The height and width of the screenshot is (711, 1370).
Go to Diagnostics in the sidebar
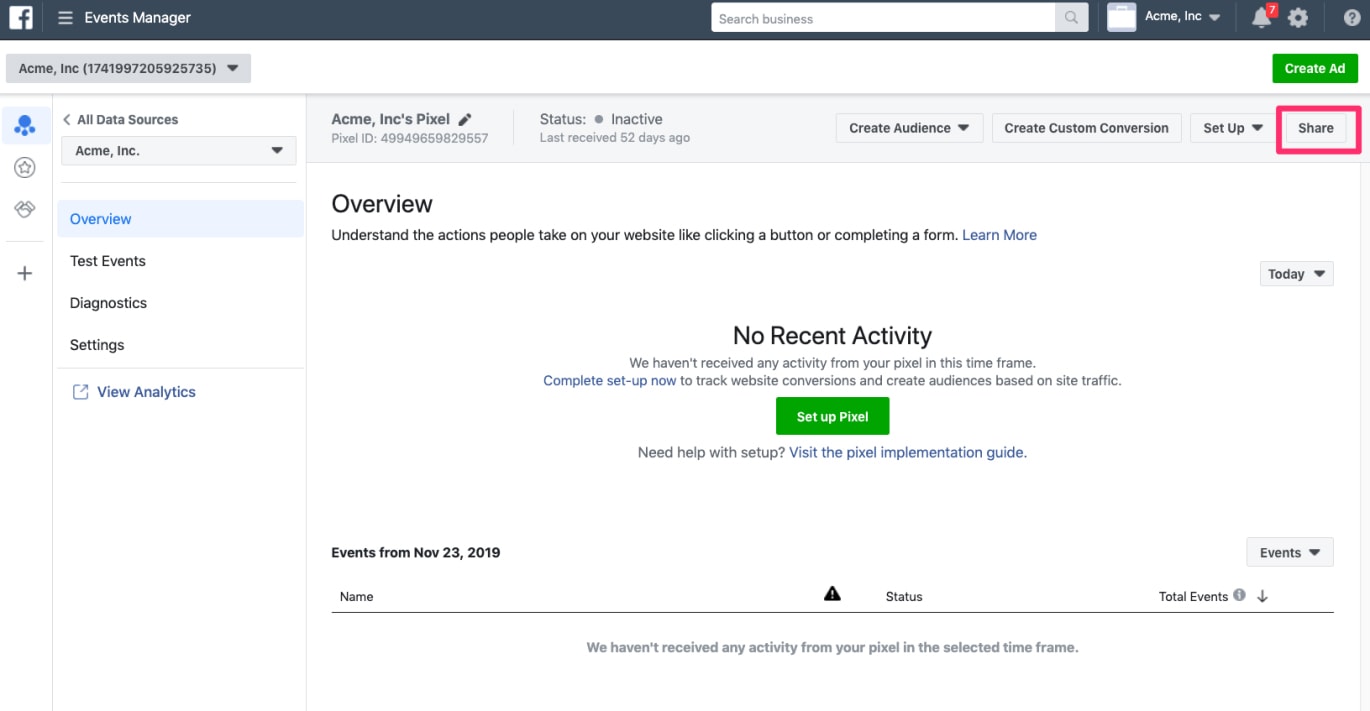[x=108, y=303]
